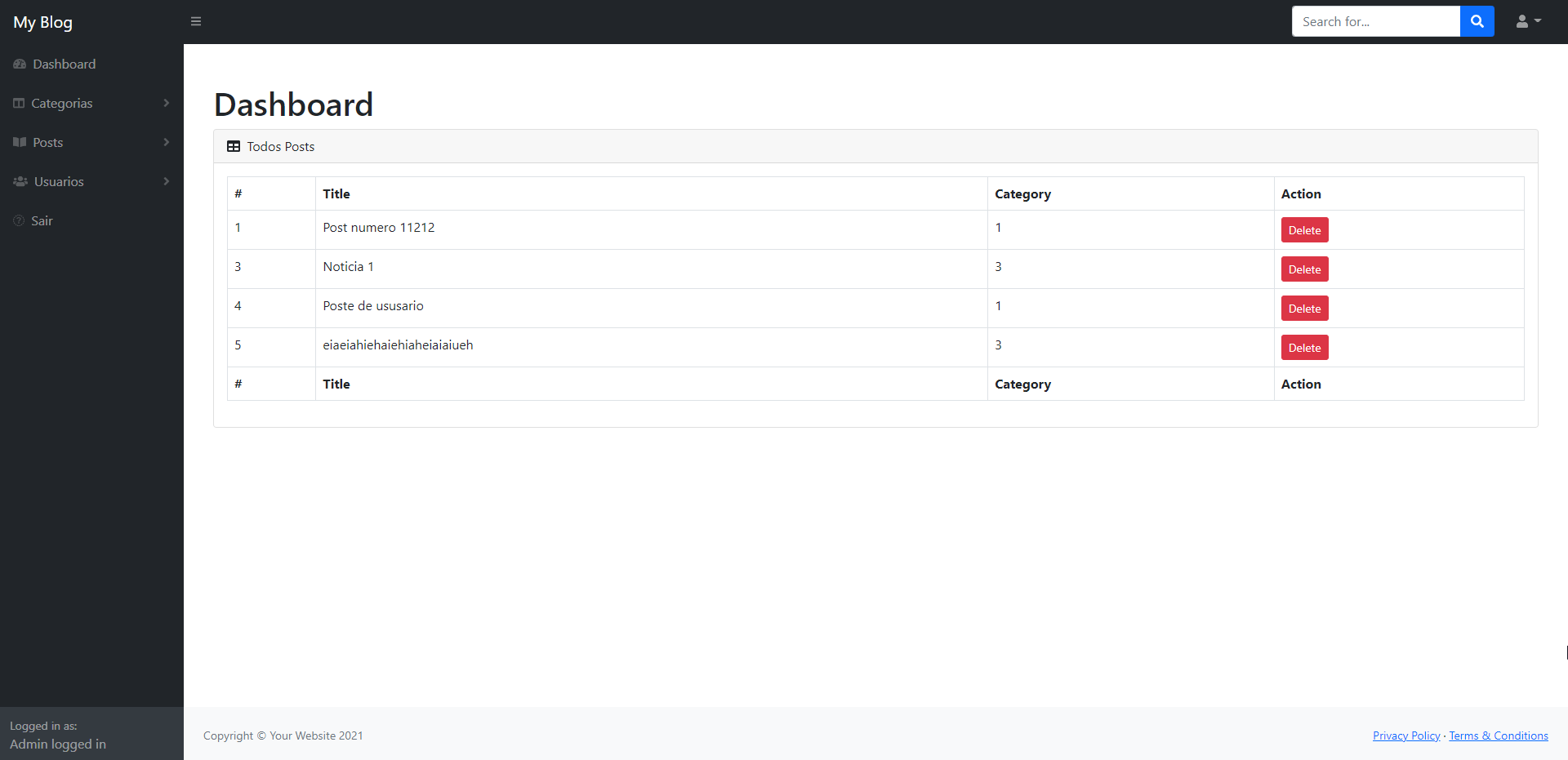Open Usuarios in the sidebar
Image resolution: width=1568 pixels, height=760 pixels.
coord(91,181)
